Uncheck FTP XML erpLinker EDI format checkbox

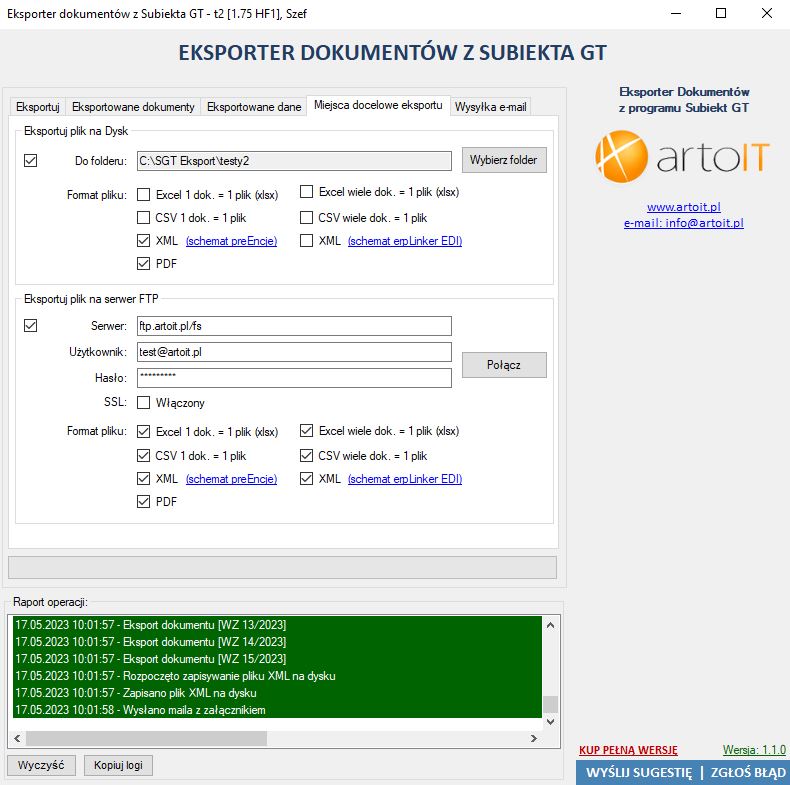[306, 478]
